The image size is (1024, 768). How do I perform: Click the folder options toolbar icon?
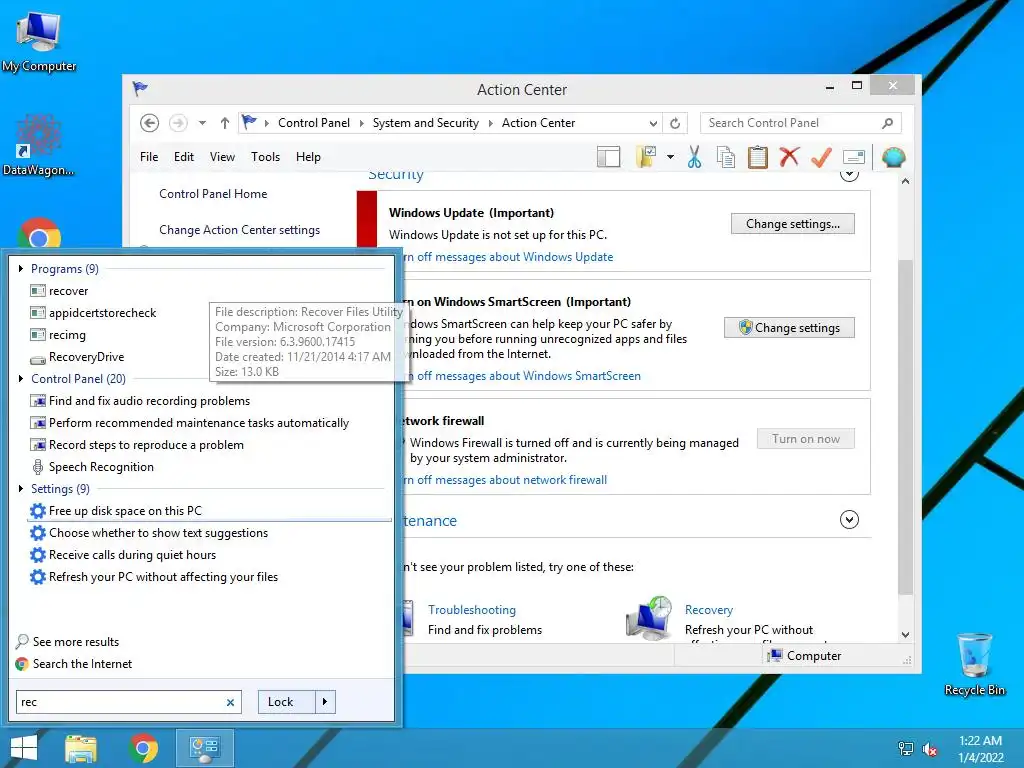(646, 157)
